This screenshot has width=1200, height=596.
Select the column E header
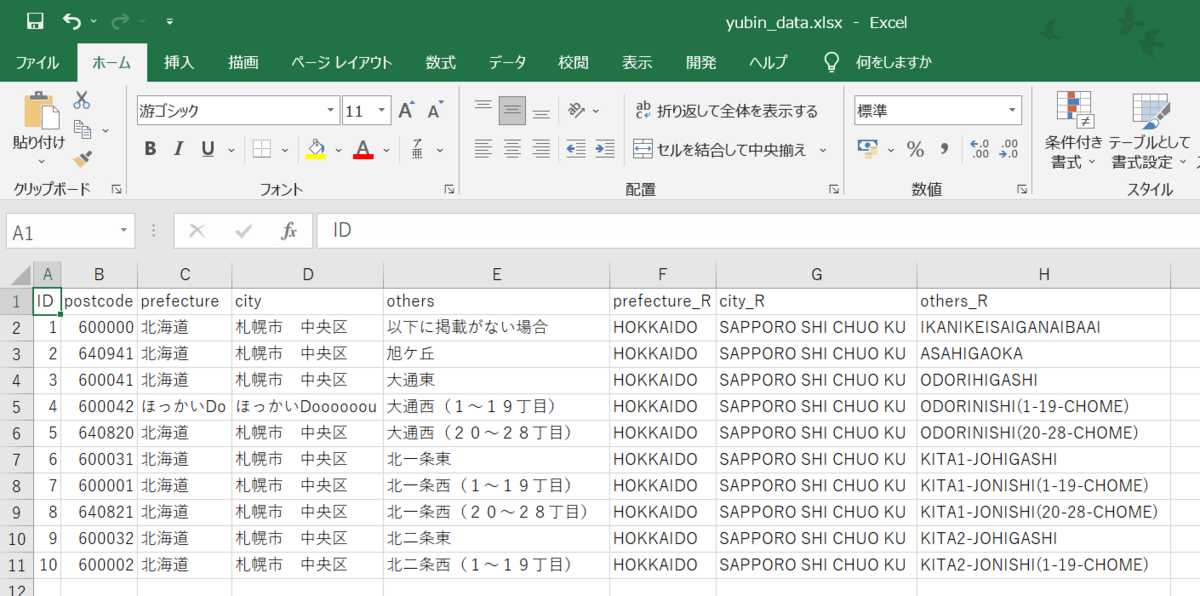496,274
